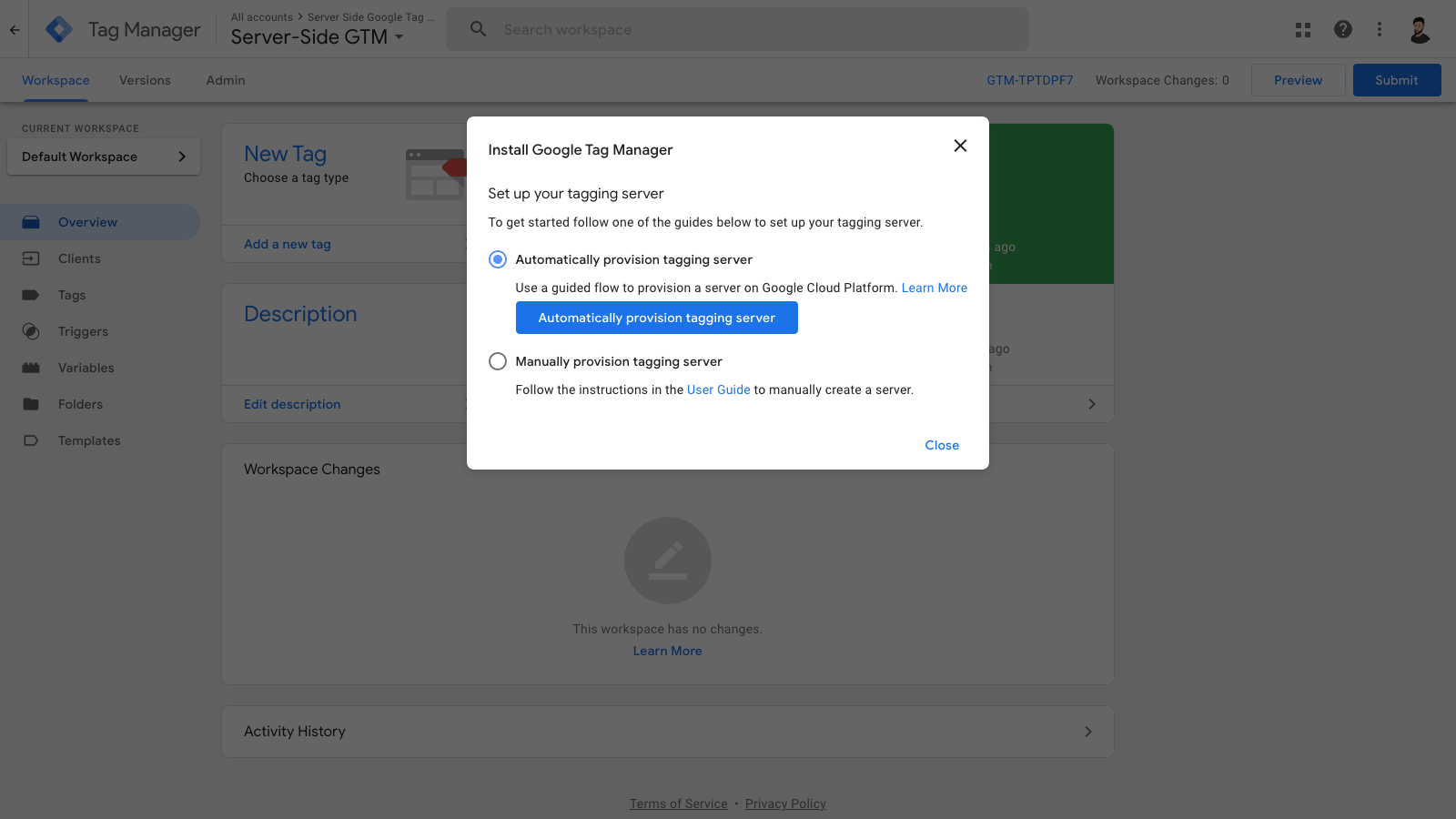Click the pencil edit icon in Workspace Changes
1456x819 pixels.
click(x=668, y=561)
